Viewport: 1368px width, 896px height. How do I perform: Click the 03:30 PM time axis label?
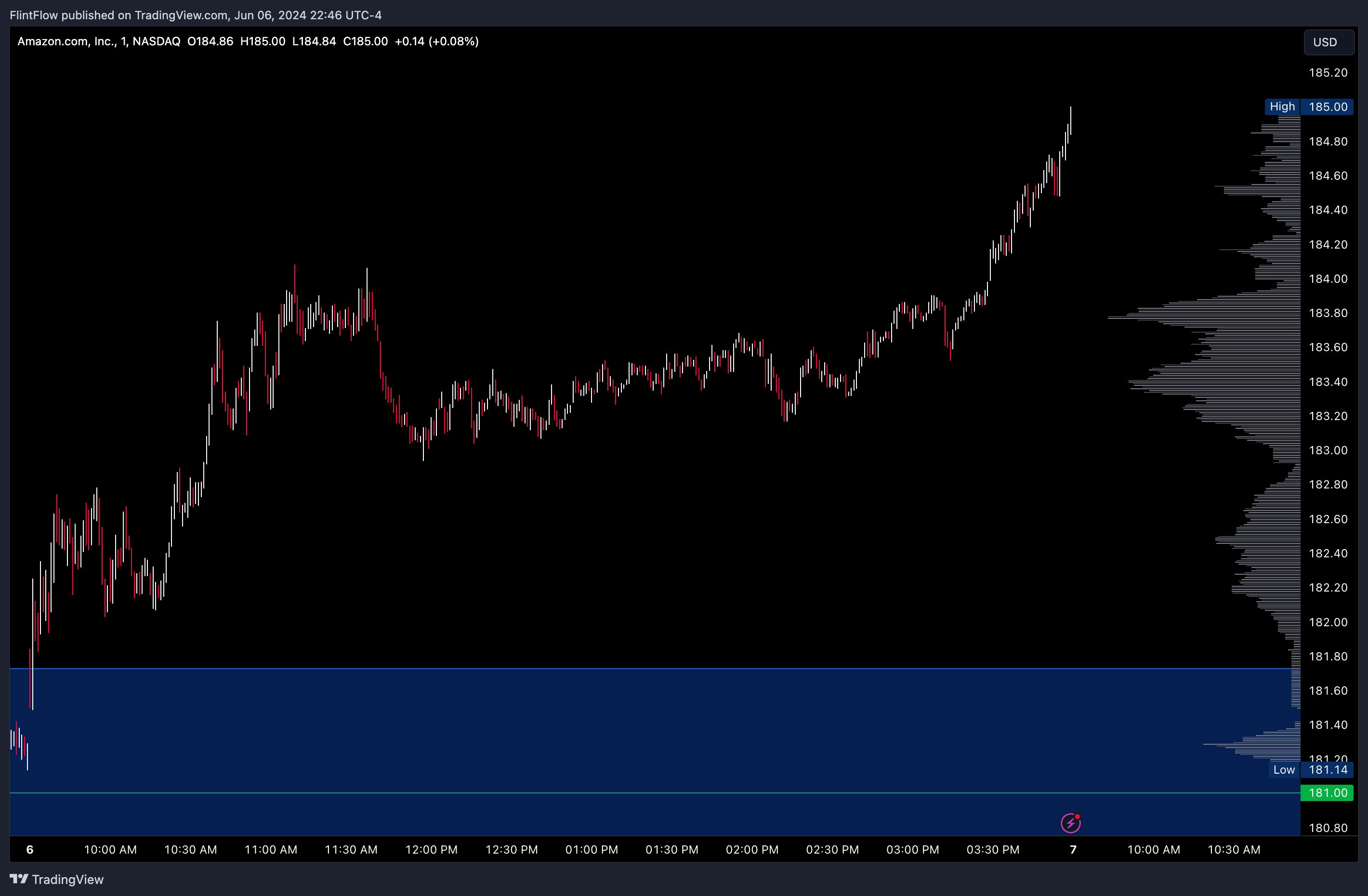point(993,849)
